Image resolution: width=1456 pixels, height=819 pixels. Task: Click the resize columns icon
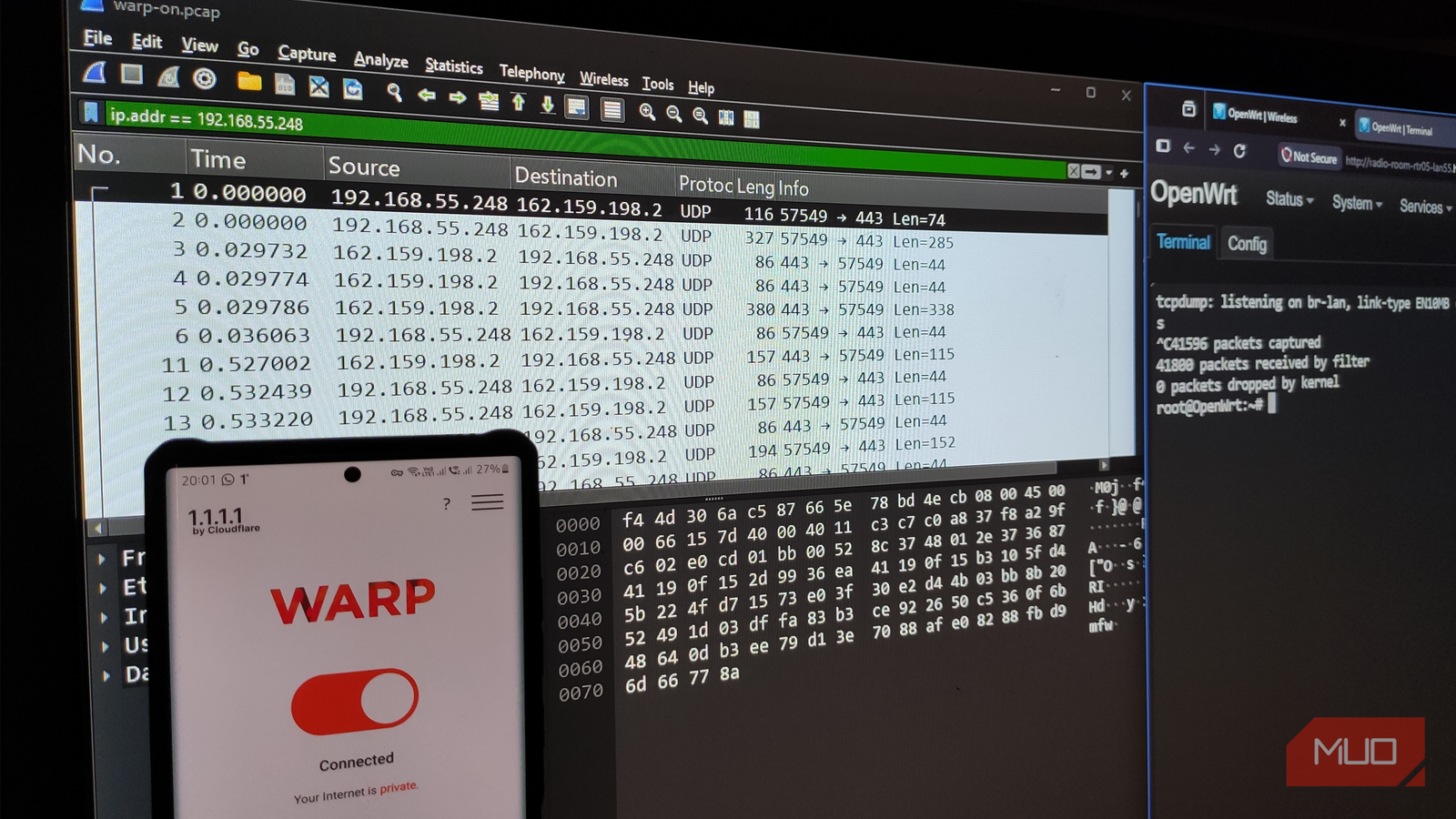tap(726, 117)
